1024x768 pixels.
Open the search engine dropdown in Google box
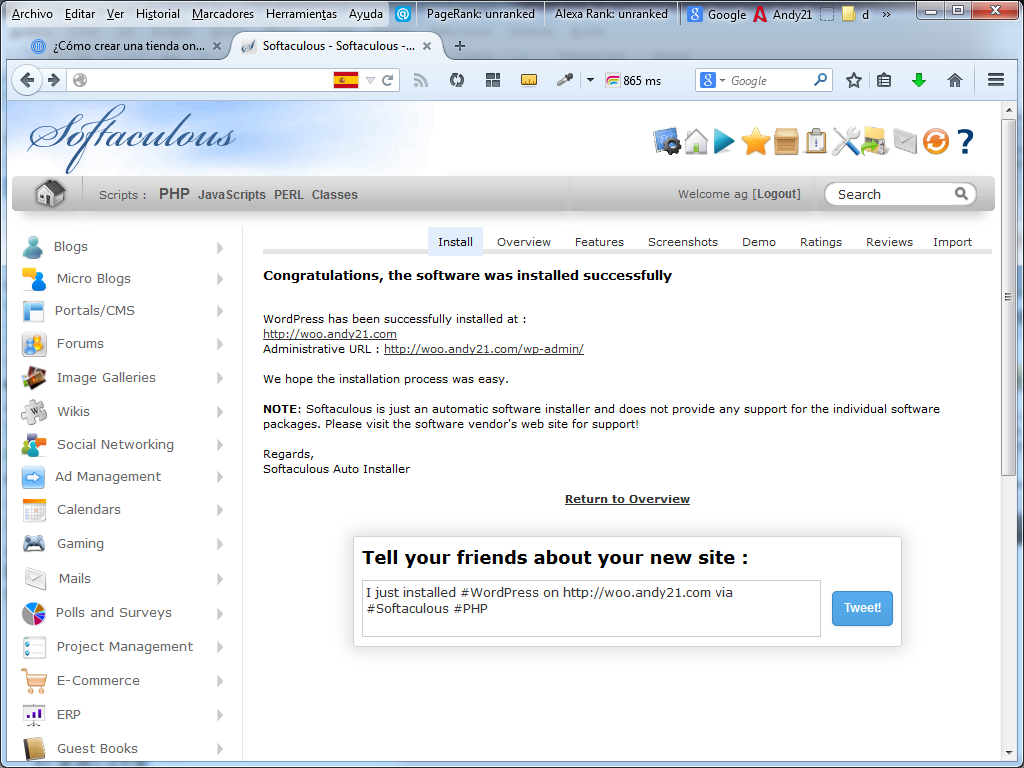point(722,80)
